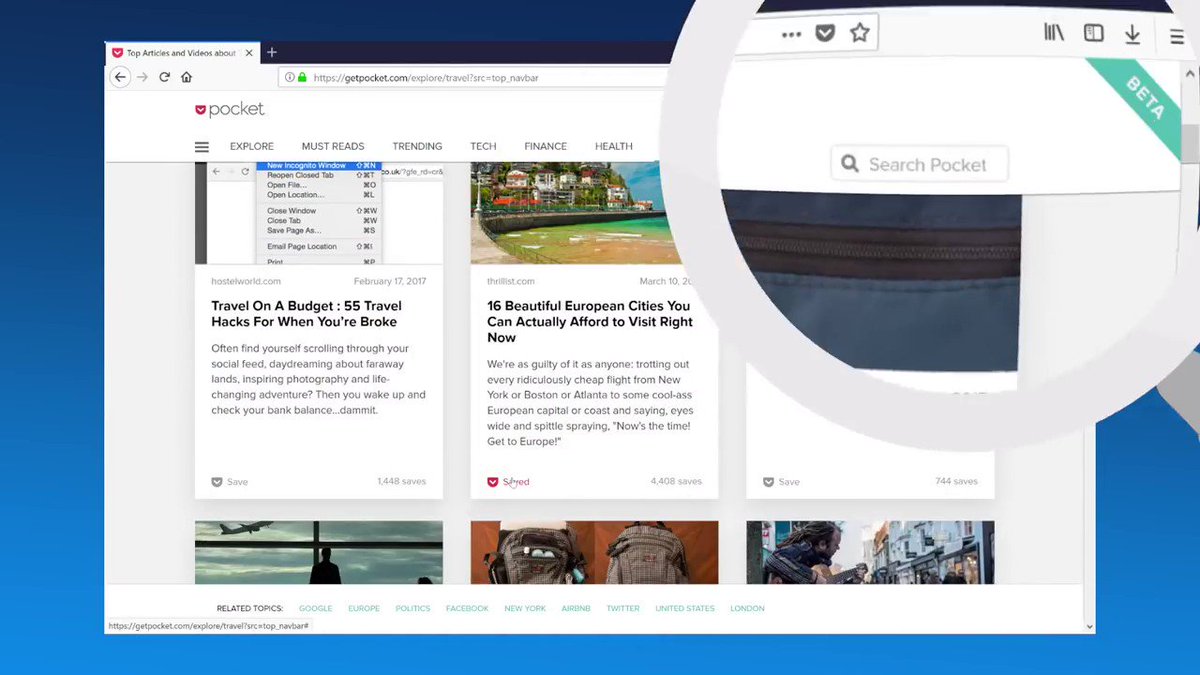Go back with the browser back arrow
1200x675 pixels.
click(x=120, y=77)
